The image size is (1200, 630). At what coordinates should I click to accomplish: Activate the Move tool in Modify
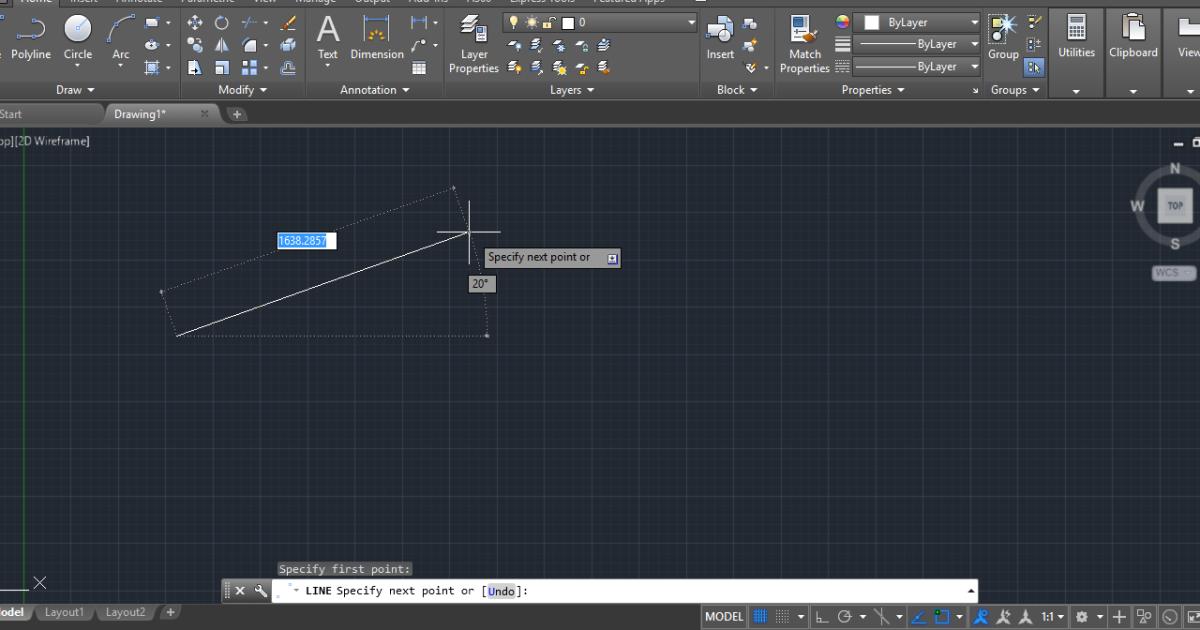coord(194,22)
